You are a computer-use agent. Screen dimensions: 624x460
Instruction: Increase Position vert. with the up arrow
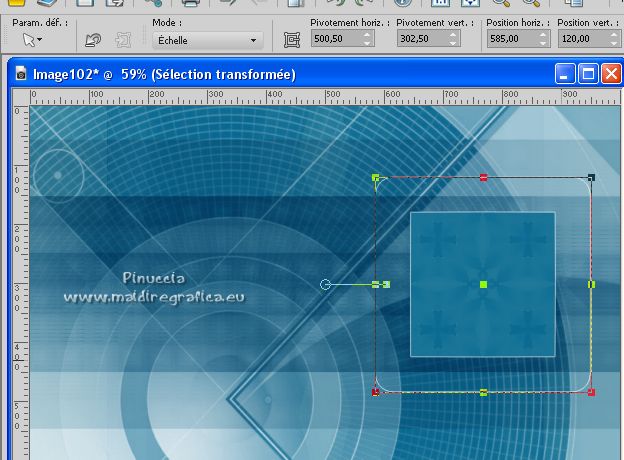click(614, 35)
